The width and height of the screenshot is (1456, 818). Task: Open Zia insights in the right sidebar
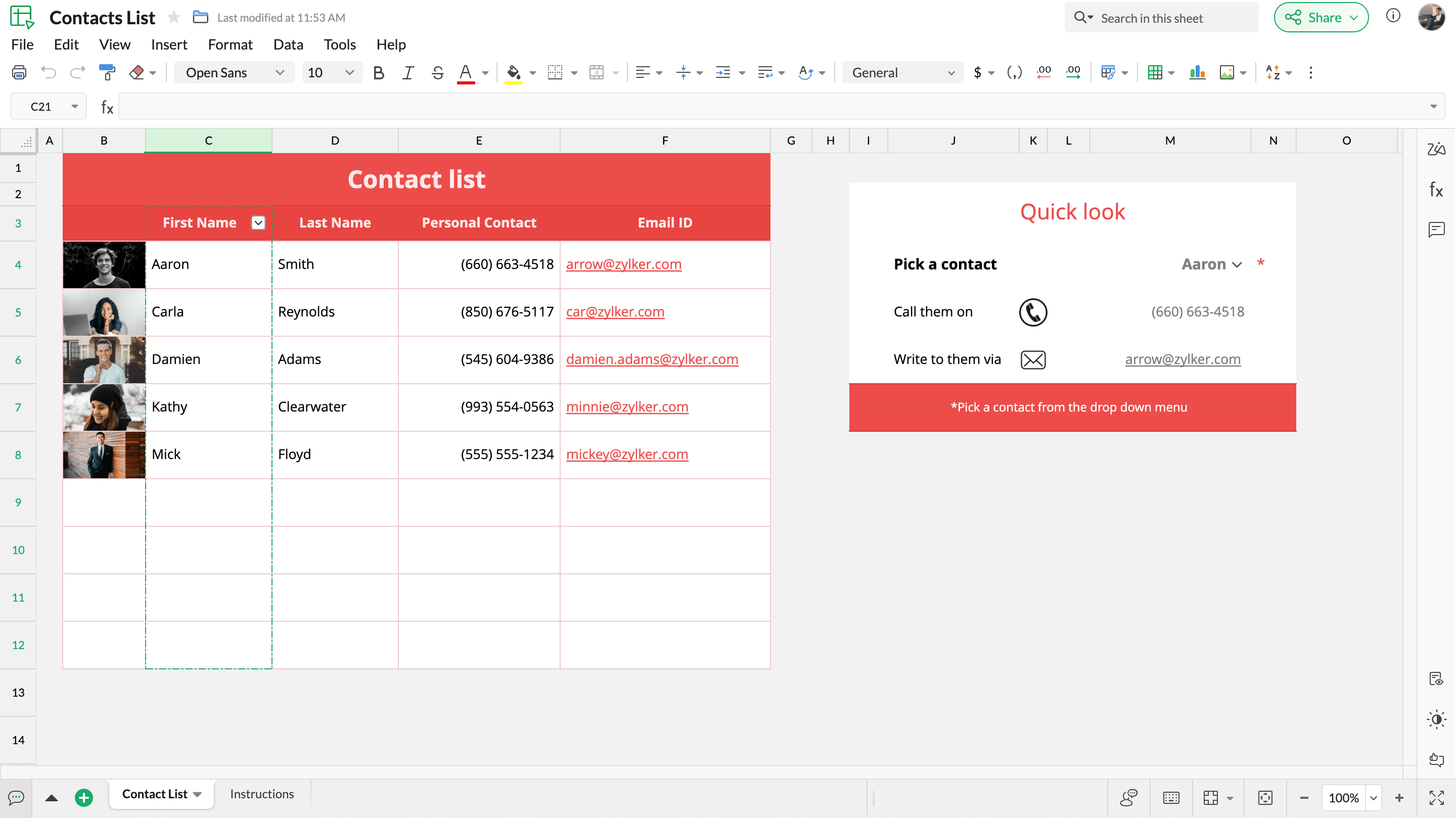click(x=1436, y=149)
